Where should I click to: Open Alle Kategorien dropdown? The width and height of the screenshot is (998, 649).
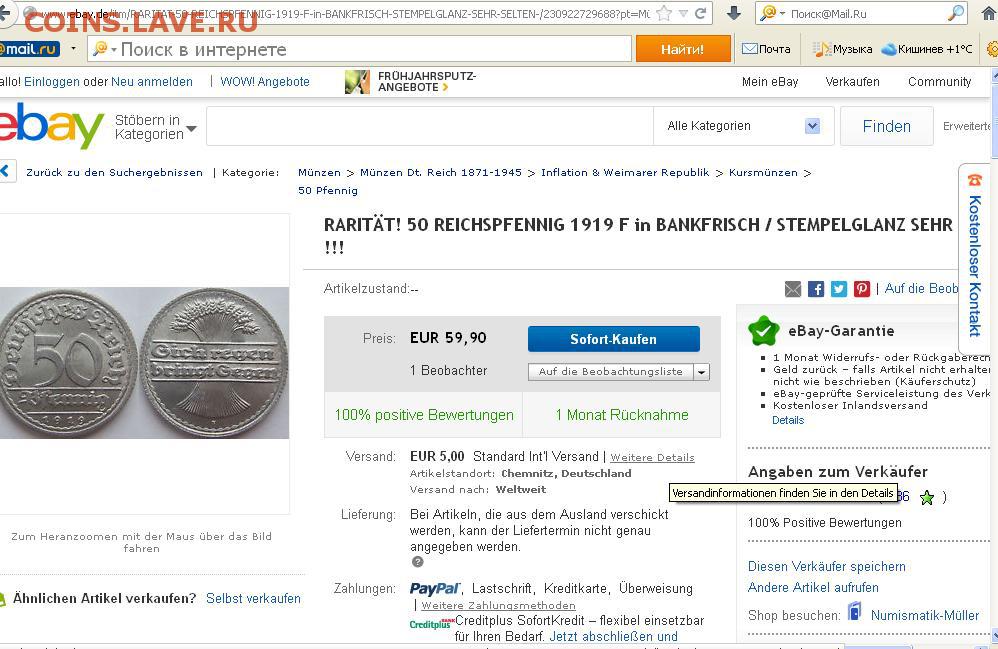coord(743,126)
